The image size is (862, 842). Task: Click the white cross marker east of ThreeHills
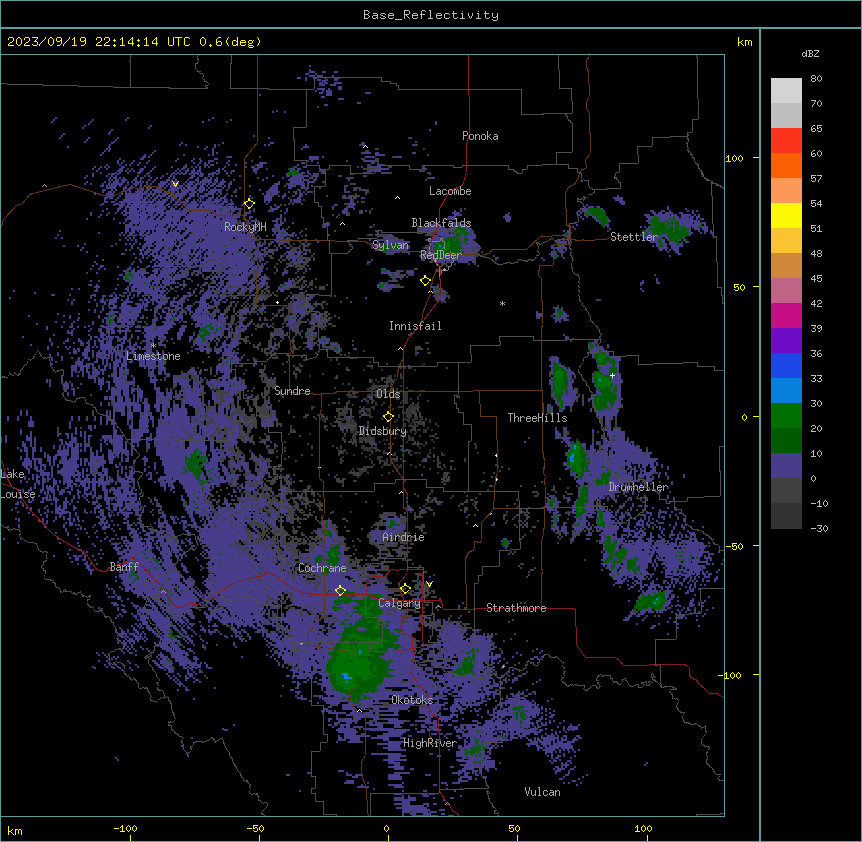click(x=612, y=375)
